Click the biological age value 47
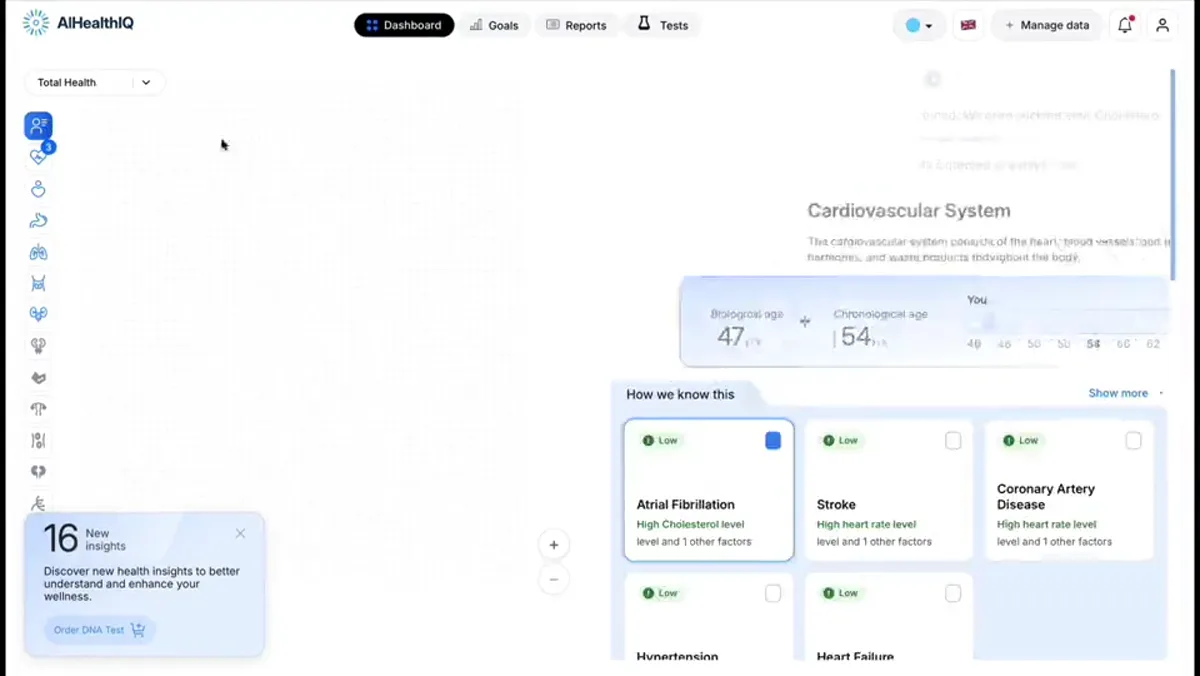1200x676 pixels. click(x=730, y=337)
